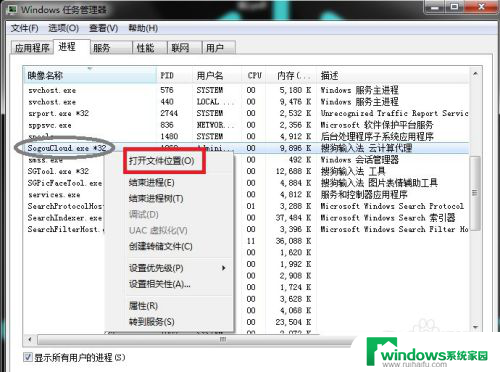Click the scroll down arrow of process list
Viewport: 500px width, 372px height.
(x=475, y=327)
